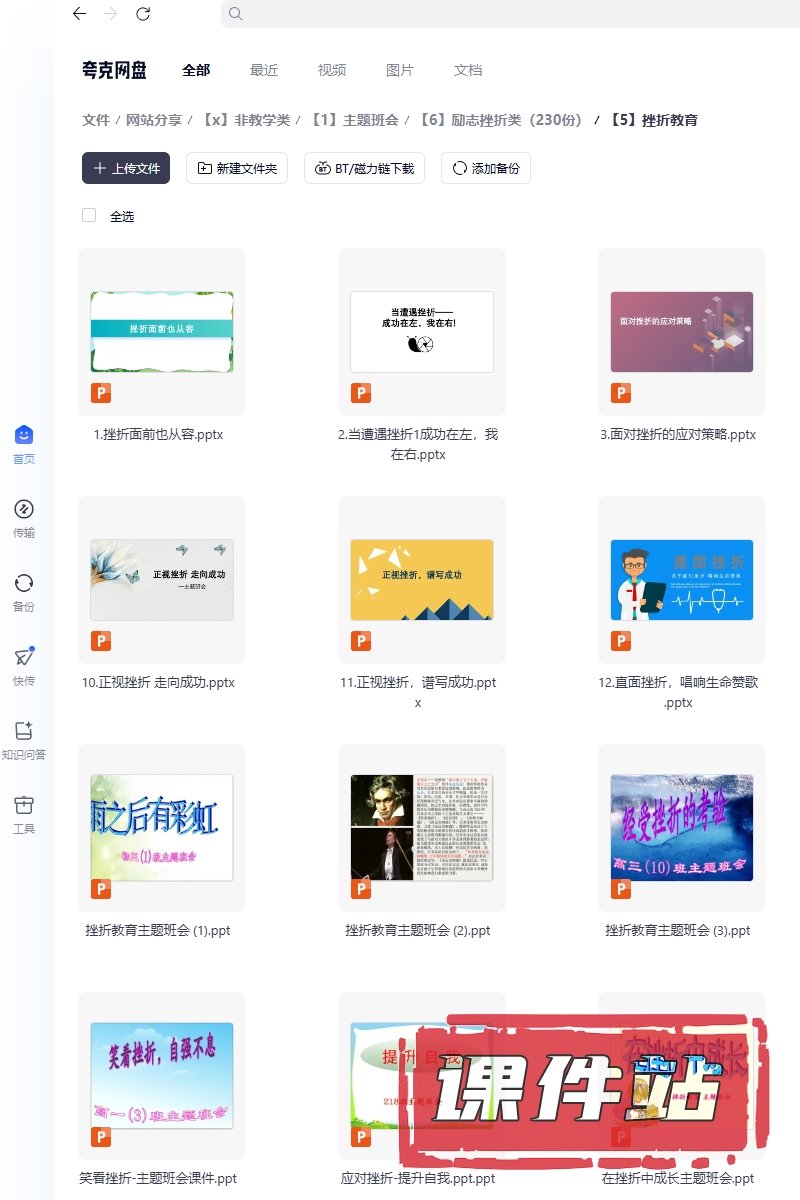Screen dimensions: 800x1200
Task: Open the 知识问答 sidebar icon
Action: (24, 731)
